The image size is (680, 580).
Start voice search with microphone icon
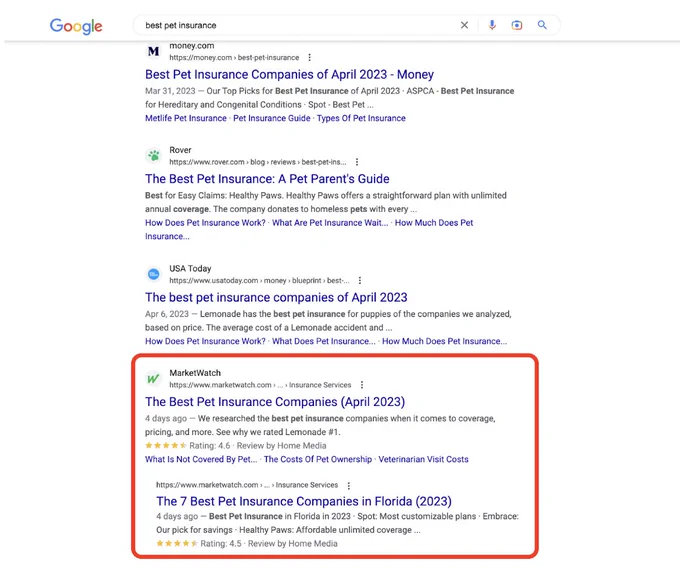(492, 25)
